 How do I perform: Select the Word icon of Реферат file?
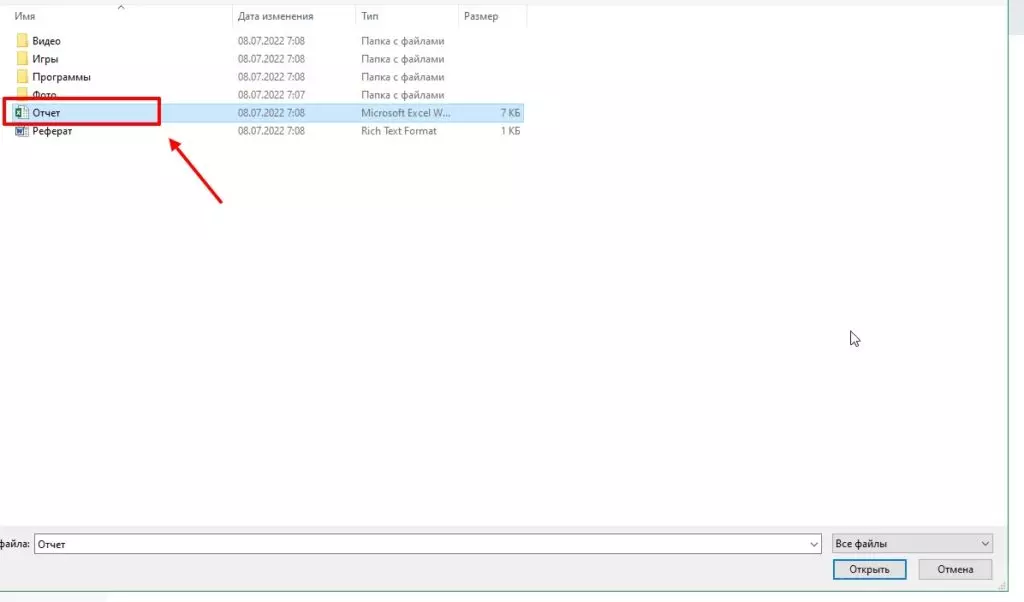(22, 131)
